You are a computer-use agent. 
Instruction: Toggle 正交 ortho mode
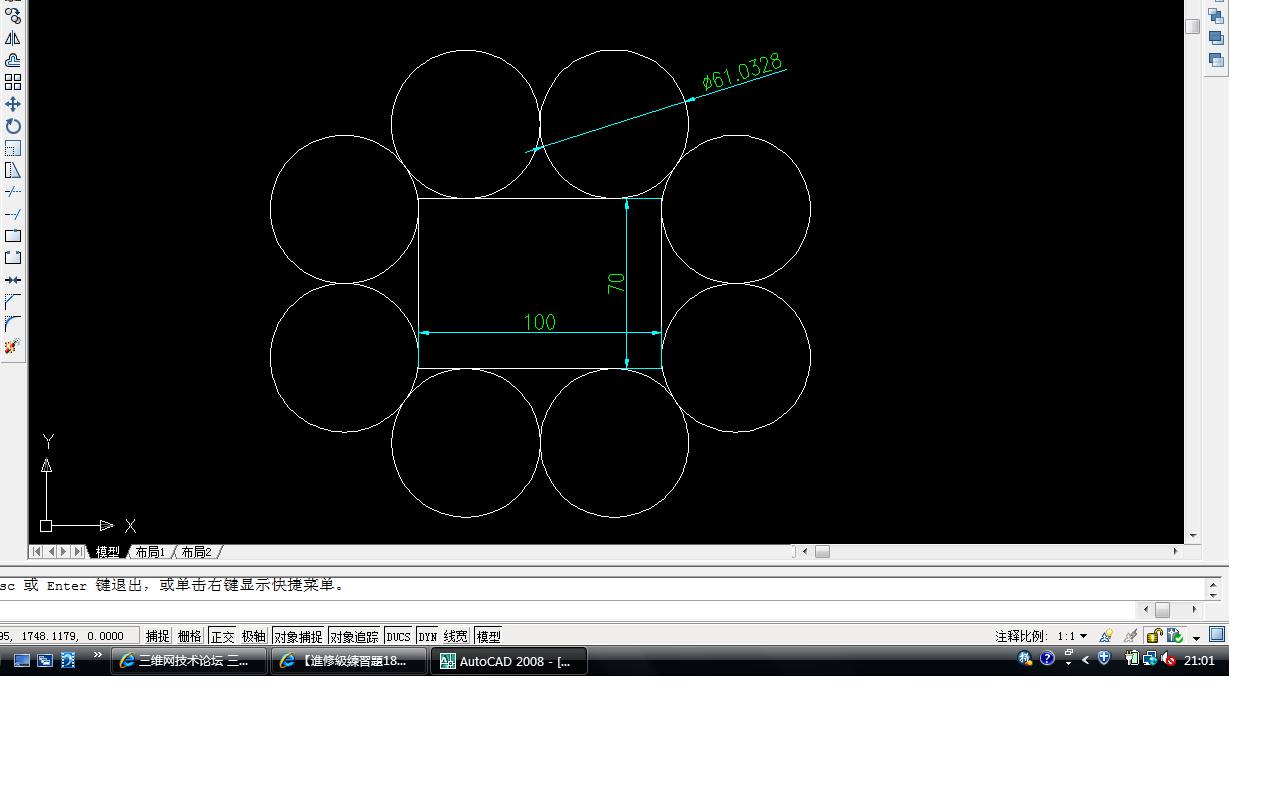click(x=222, y=636)
